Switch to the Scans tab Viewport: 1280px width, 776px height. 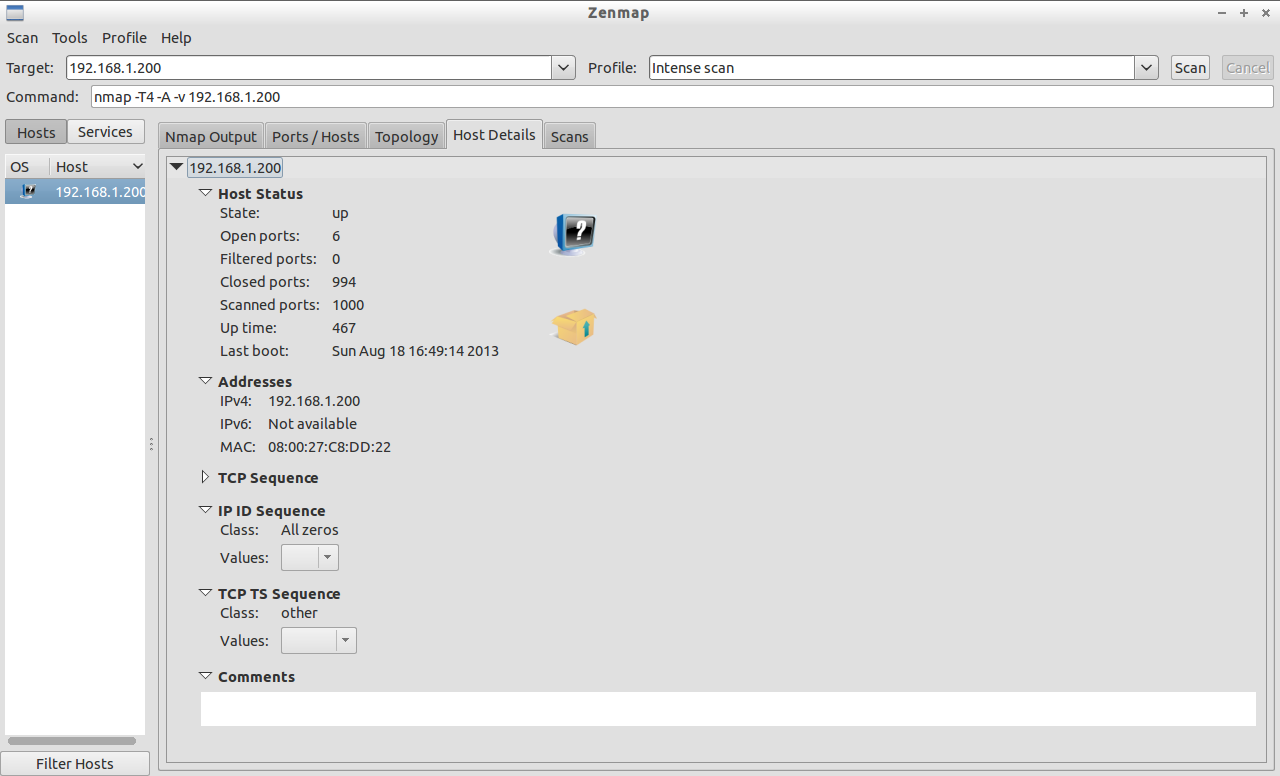(x=570, y=136)
